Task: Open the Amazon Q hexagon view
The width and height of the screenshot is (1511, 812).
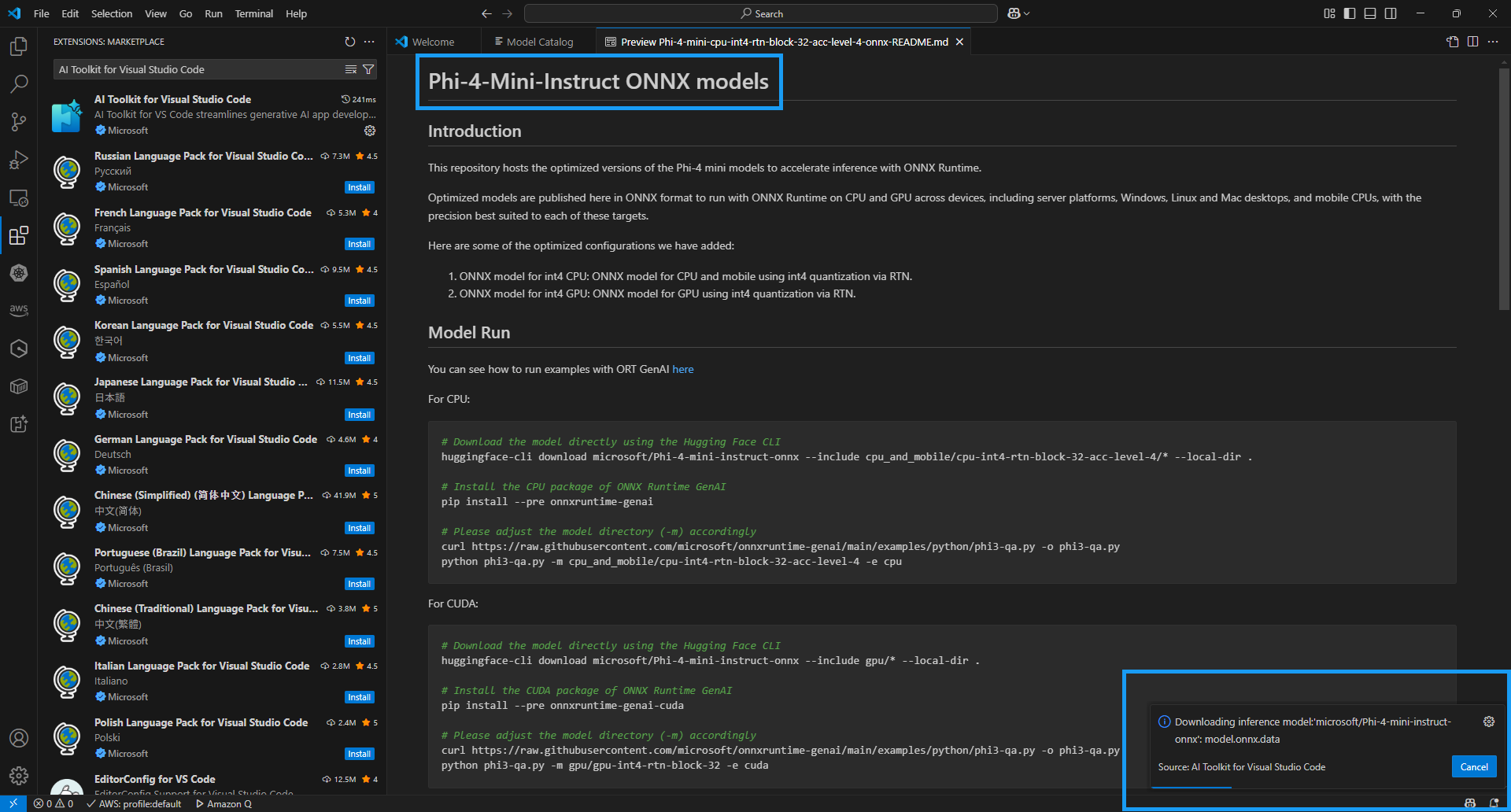Action: [19, 349]
